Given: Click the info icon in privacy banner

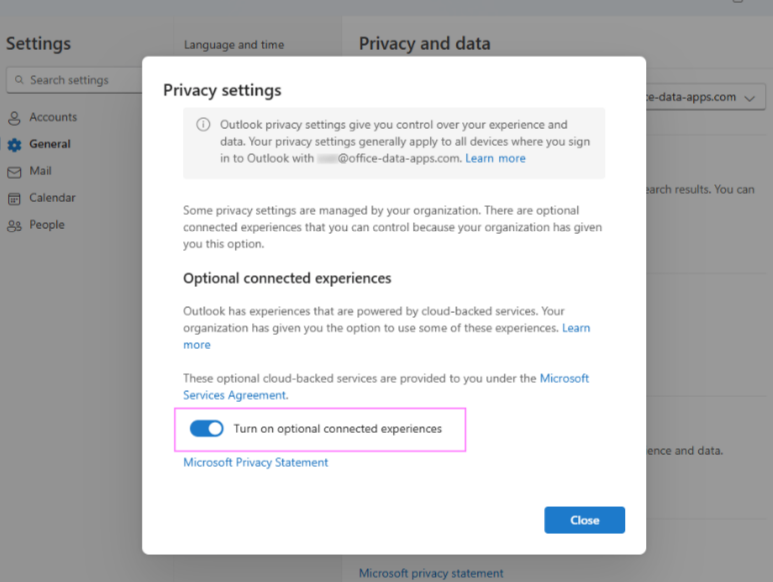Looking at the screenshot, I should pos(203,125).
